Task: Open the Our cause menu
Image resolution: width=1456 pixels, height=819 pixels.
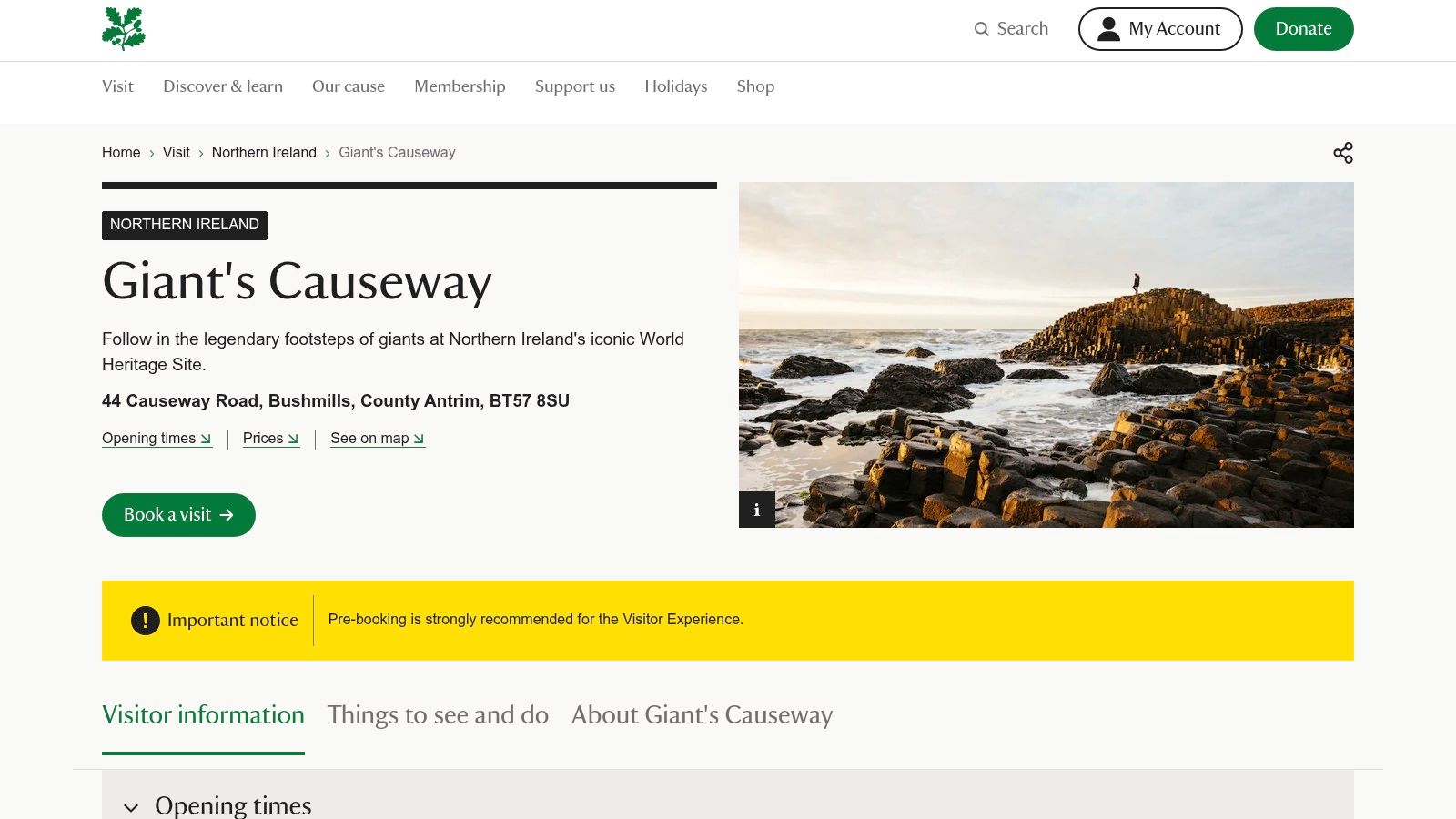Action: click(349, 86)
